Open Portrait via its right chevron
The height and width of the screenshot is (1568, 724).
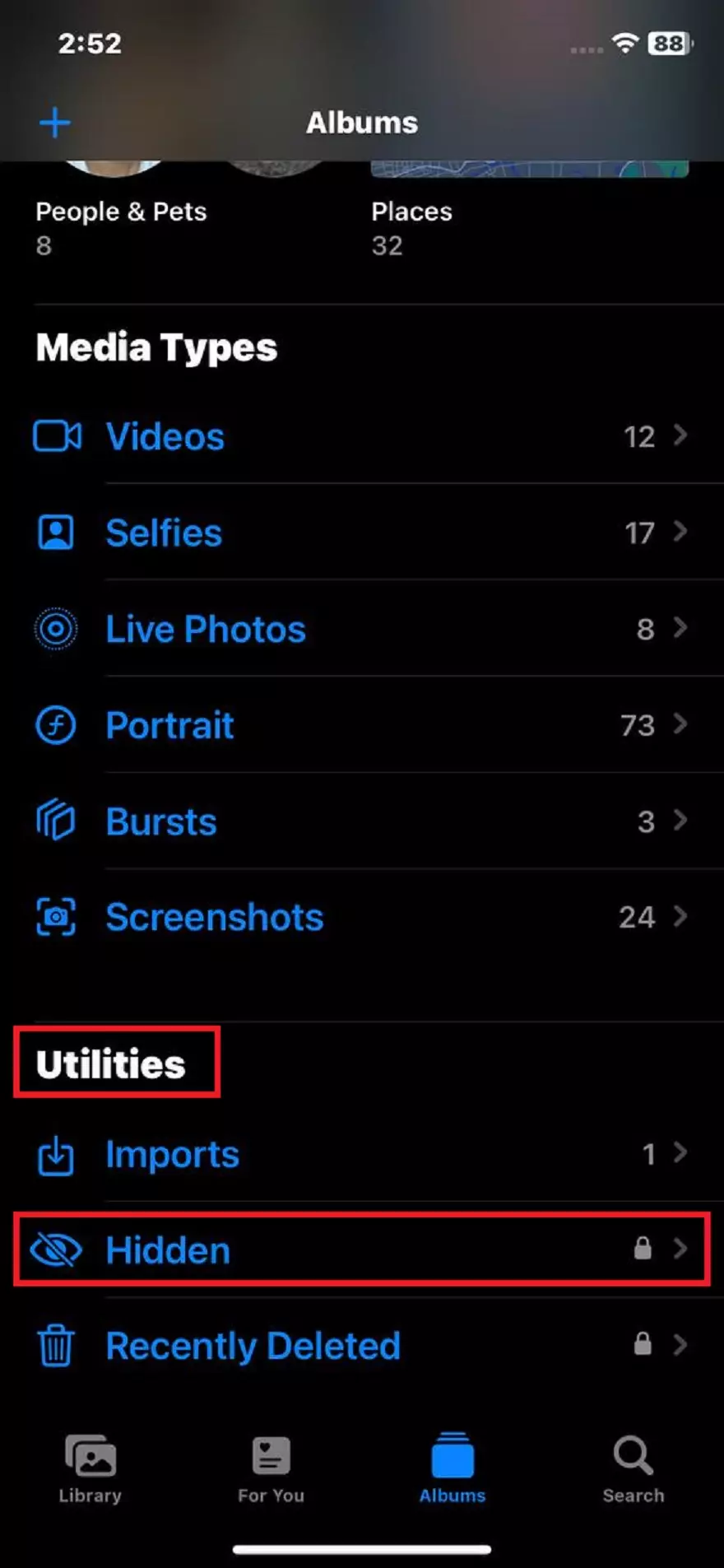[680, 724]
